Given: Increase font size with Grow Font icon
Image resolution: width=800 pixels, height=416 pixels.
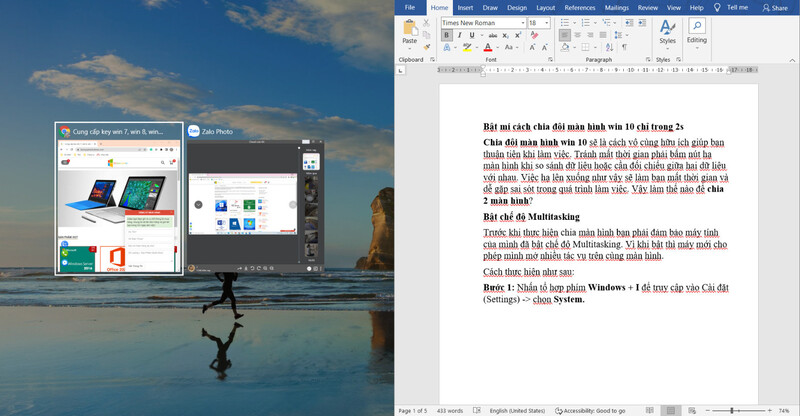Looking at the screenshot, I should [532, 47].
